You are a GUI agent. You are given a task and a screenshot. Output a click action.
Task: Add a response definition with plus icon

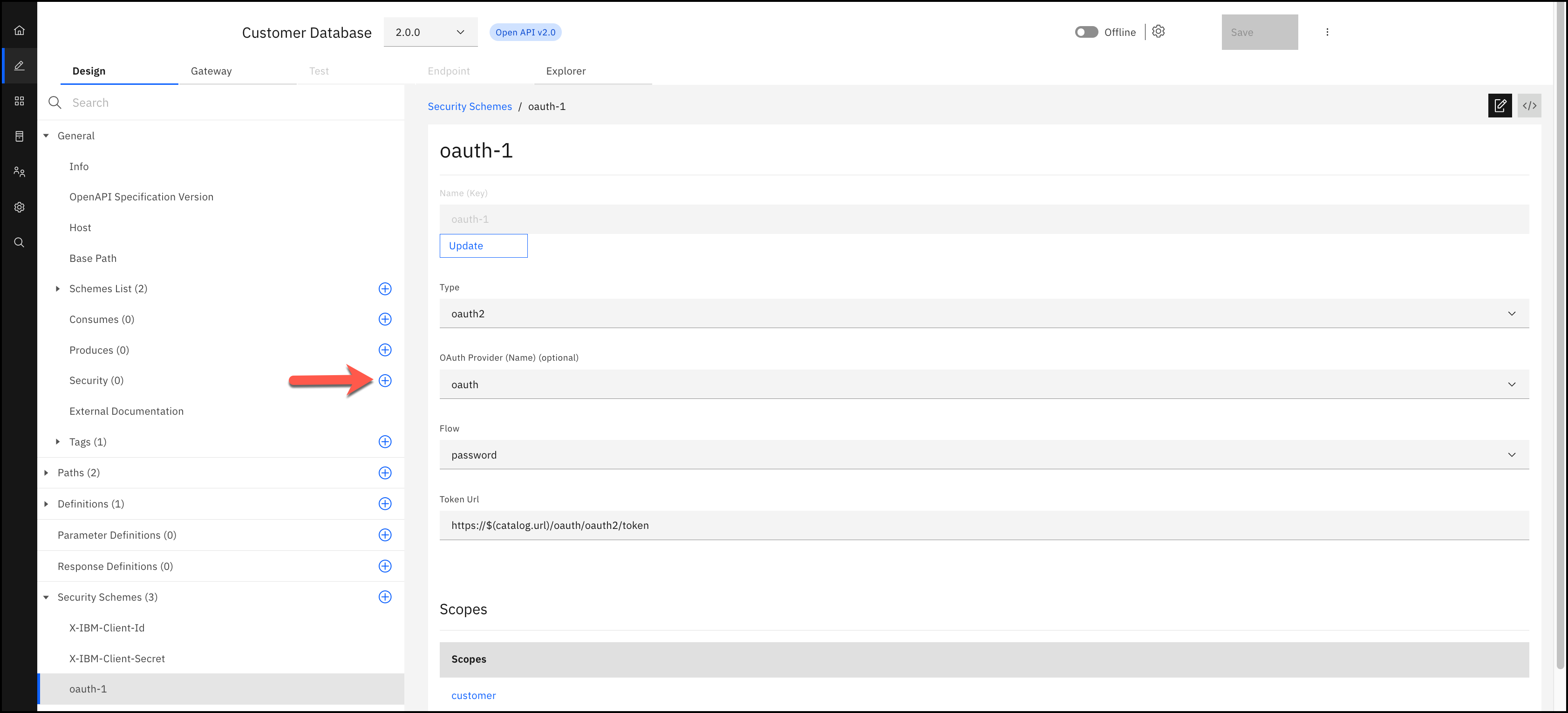tap(385, 566)
